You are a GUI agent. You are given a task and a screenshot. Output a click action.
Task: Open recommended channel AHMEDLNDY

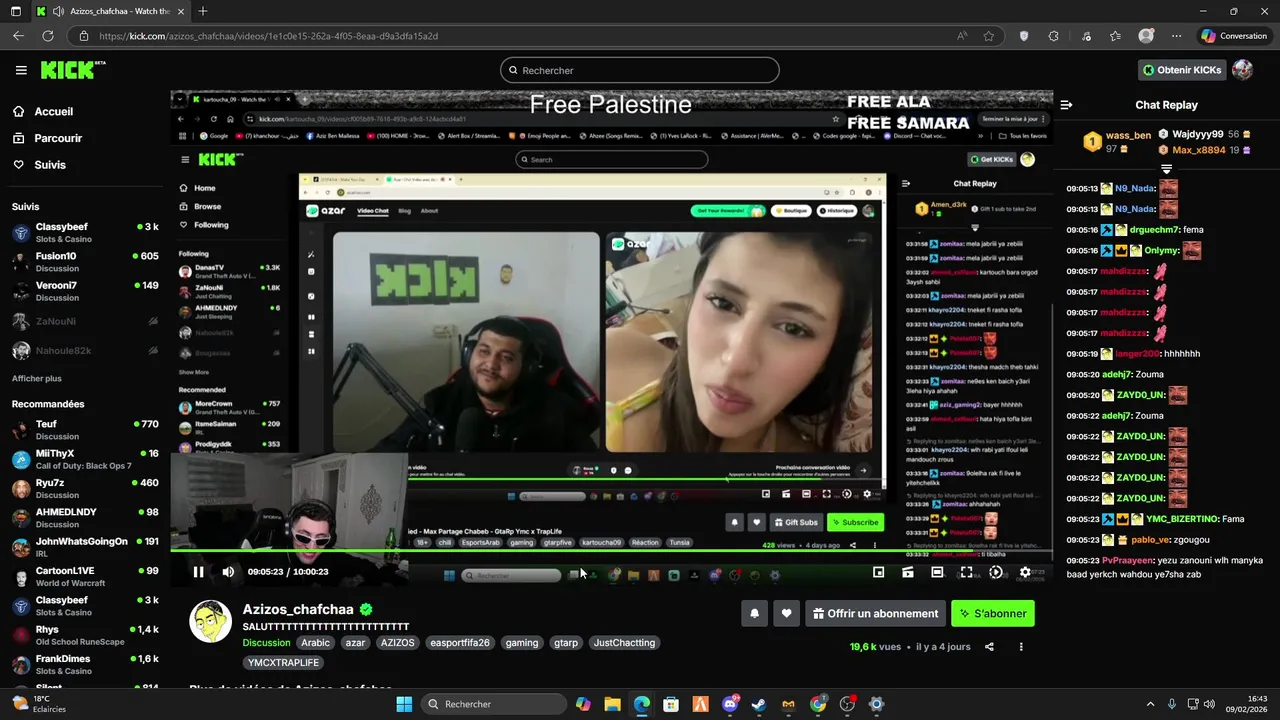pos(85,518)
